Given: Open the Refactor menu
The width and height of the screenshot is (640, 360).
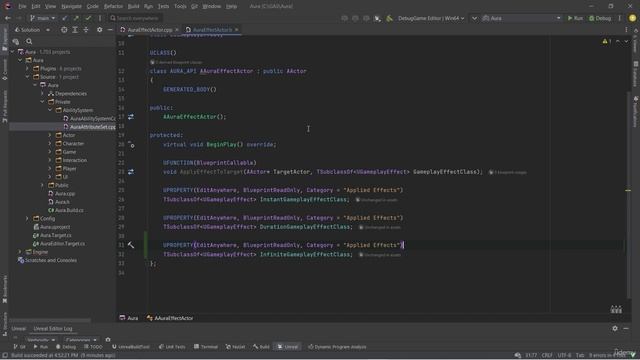Looking at the screenshot, I should tap(113, 6).
